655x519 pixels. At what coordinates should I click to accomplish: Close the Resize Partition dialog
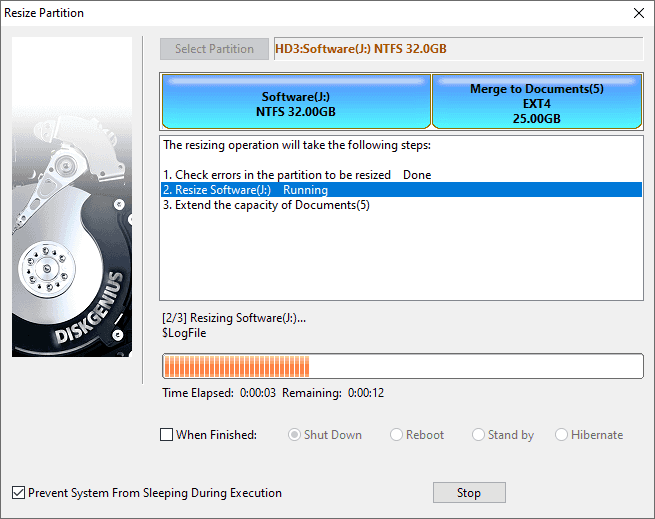[x=638, y=13]
